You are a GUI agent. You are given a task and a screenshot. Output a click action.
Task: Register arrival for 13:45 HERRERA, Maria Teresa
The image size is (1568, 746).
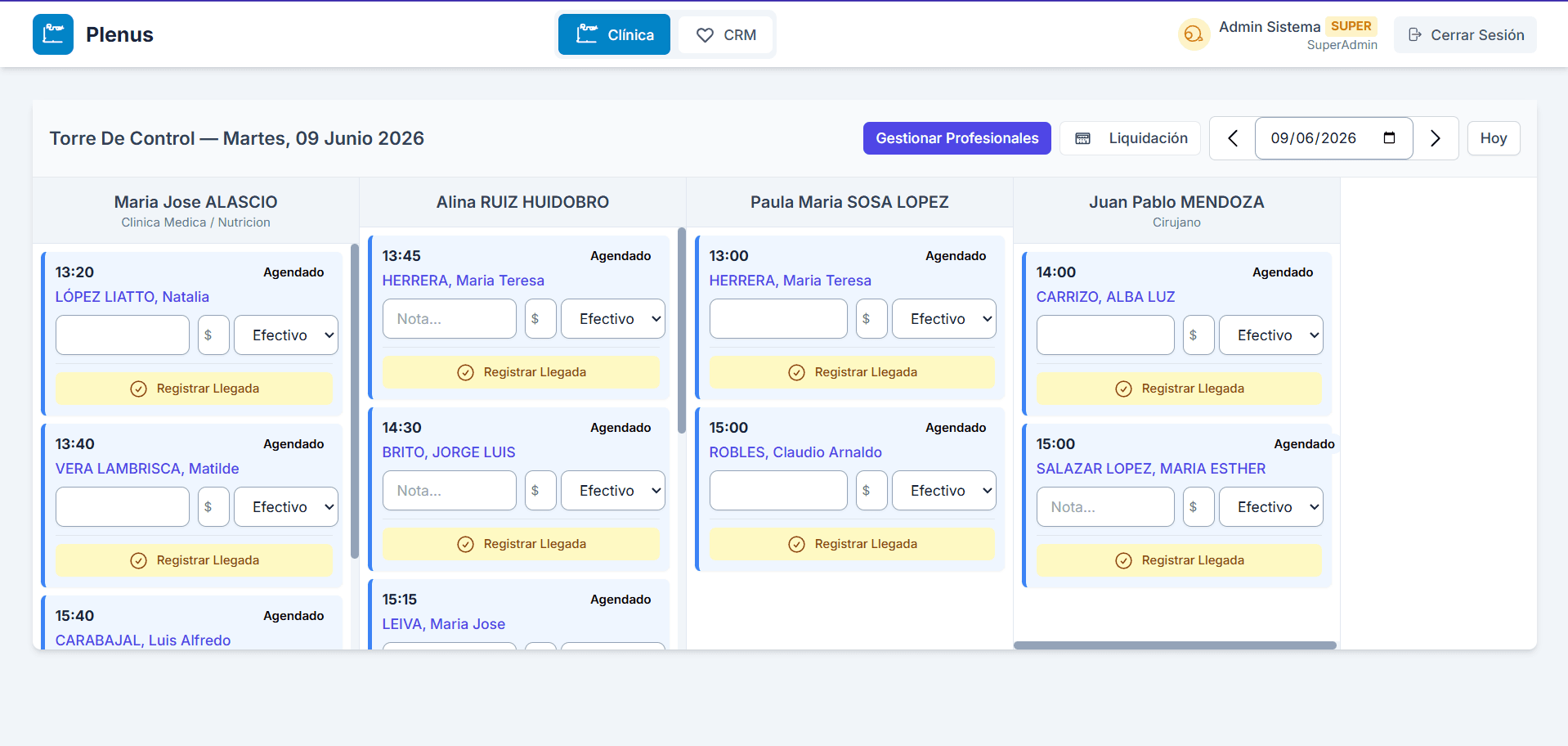pyautogui.click(x=522, y=372)
